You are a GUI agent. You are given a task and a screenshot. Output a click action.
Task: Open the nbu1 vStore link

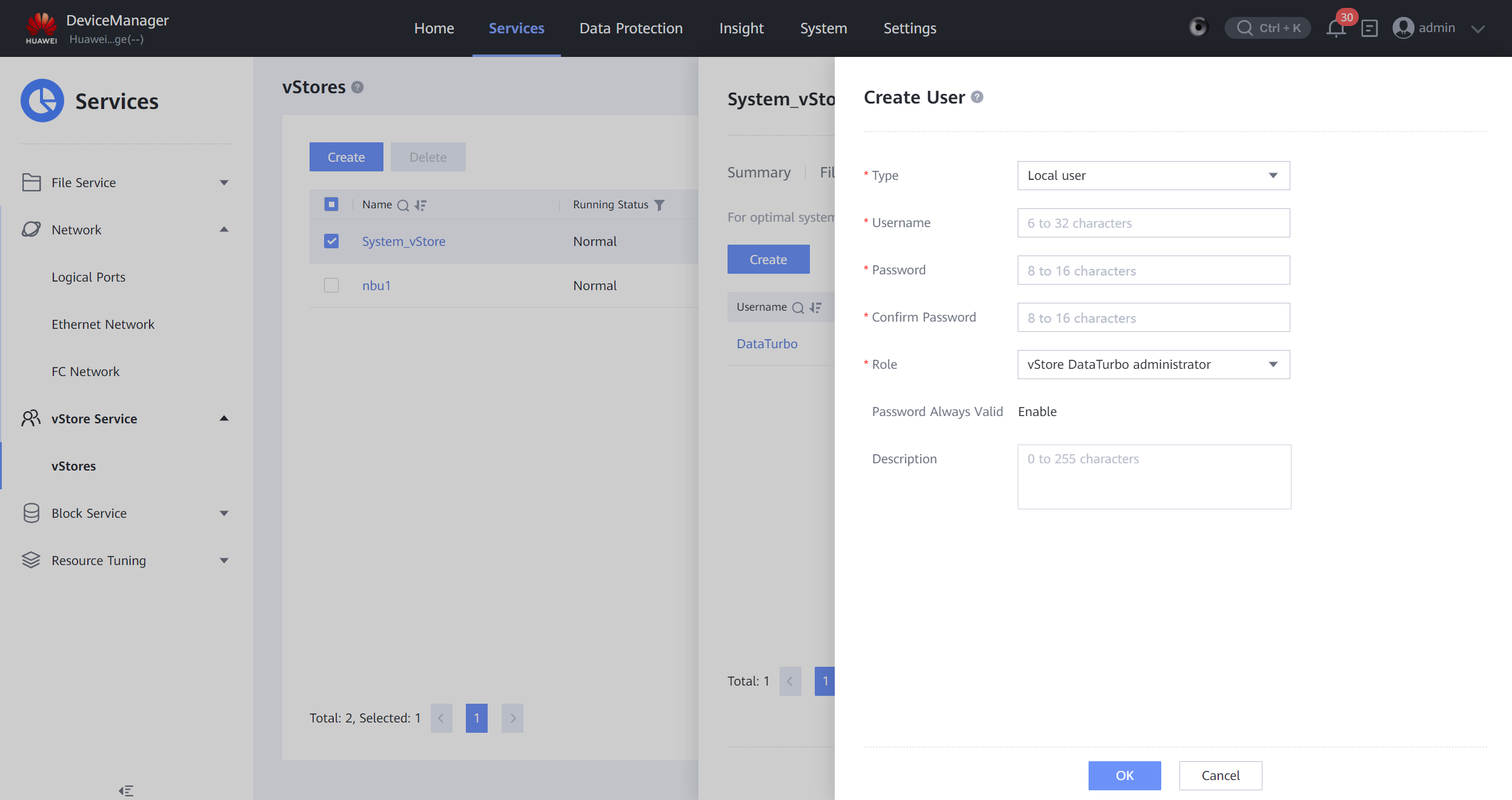click(376, 285)
